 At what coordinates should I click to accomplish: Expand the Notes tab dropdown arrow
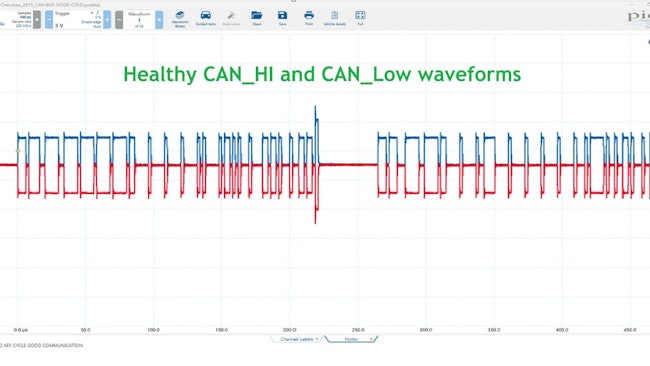(x=371, y=339)
